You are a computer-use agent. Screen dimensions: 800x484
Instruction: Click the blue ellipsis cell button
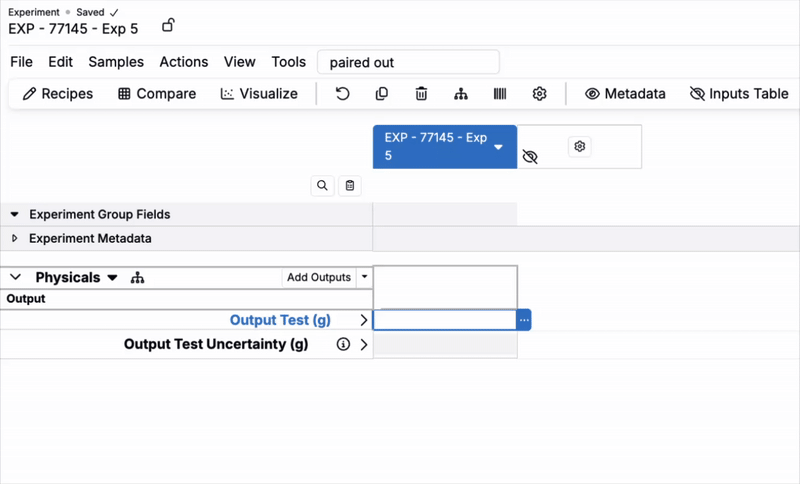tap(524, 320)
